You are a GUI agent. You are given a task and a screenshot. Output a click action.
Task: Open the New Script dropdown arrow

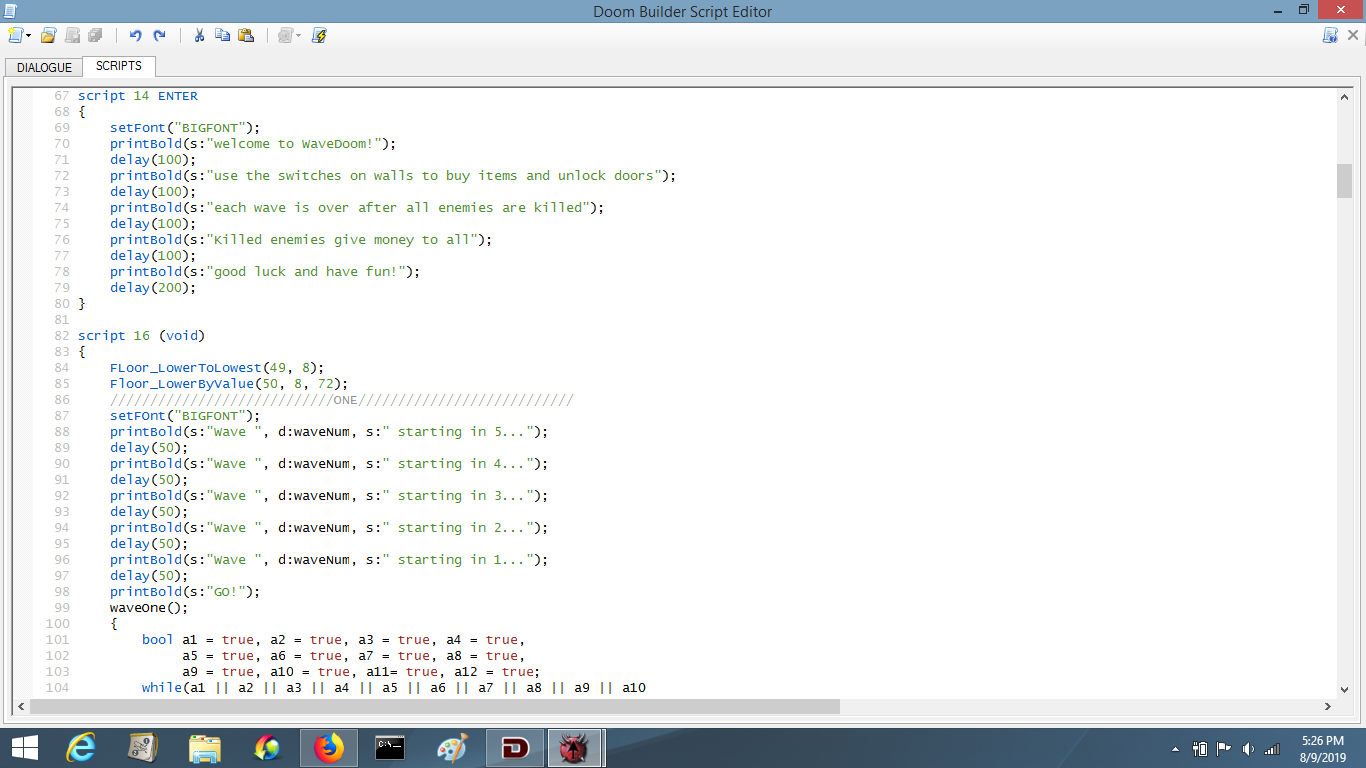[28, 35]
